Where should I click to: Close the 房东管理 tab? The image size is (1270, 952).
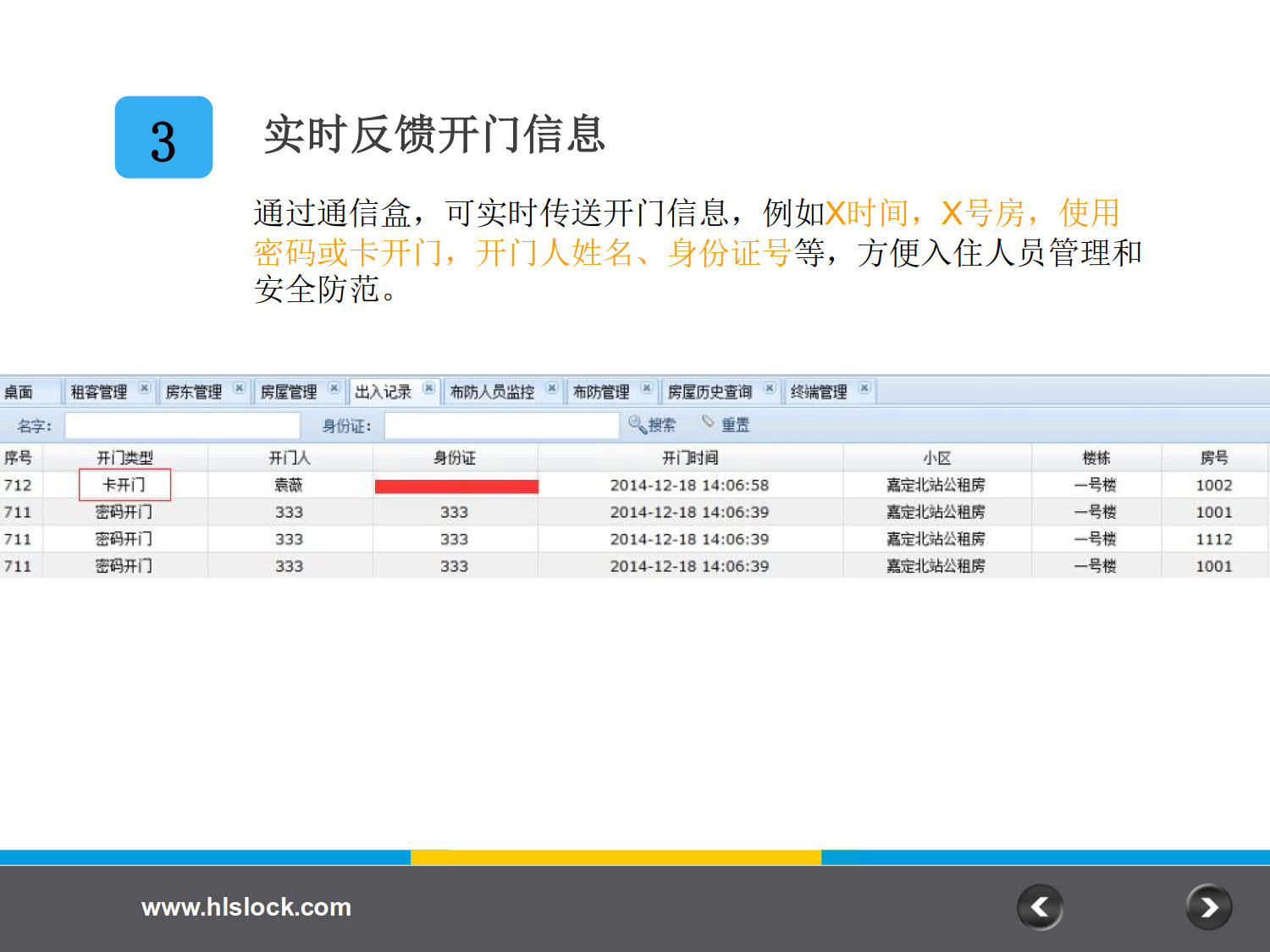(x=240, y=388)
